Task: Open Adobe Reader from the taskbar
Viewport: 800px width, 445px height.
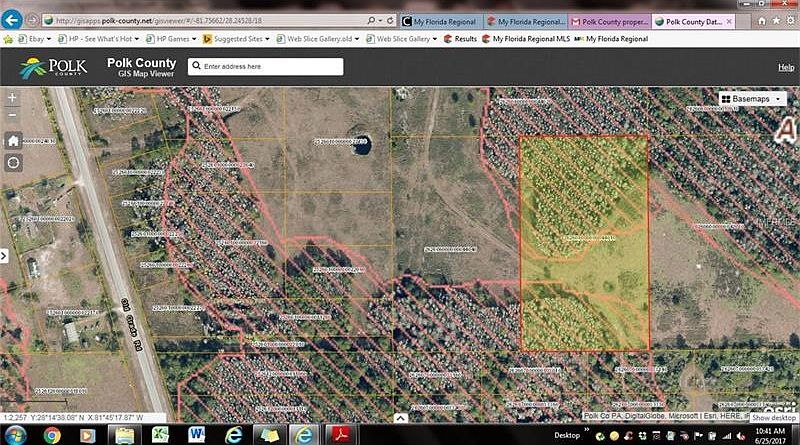Action: point(340,435)
